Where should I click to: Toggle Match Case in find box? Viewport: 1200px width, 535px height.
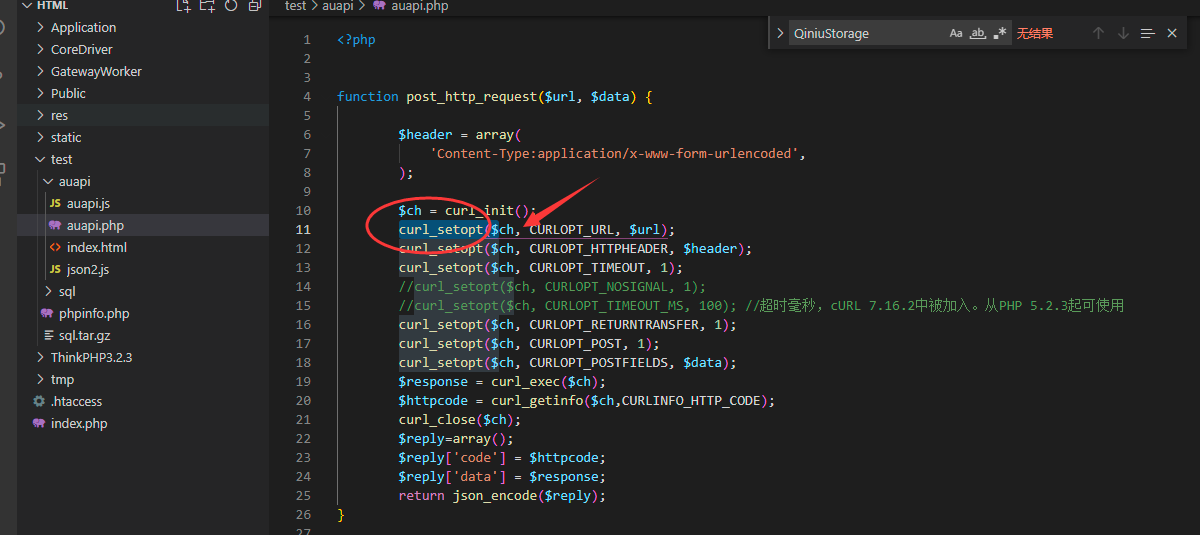tap(956, 33)
